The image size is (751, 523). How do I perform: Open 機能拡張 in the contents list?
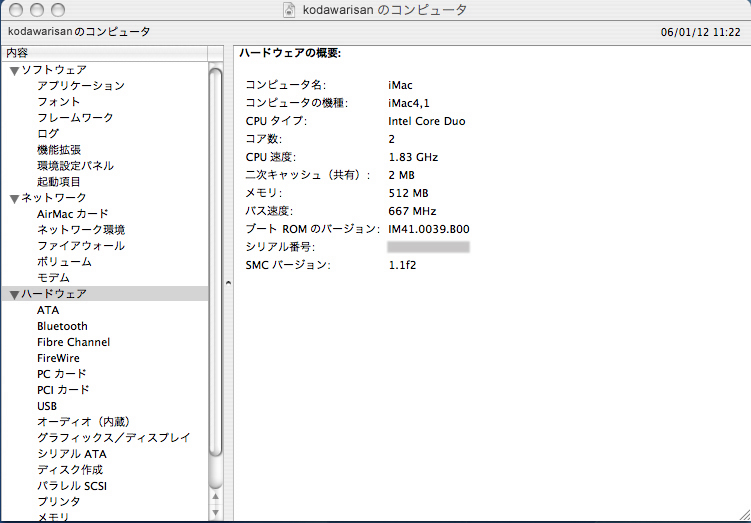[58, 150]
